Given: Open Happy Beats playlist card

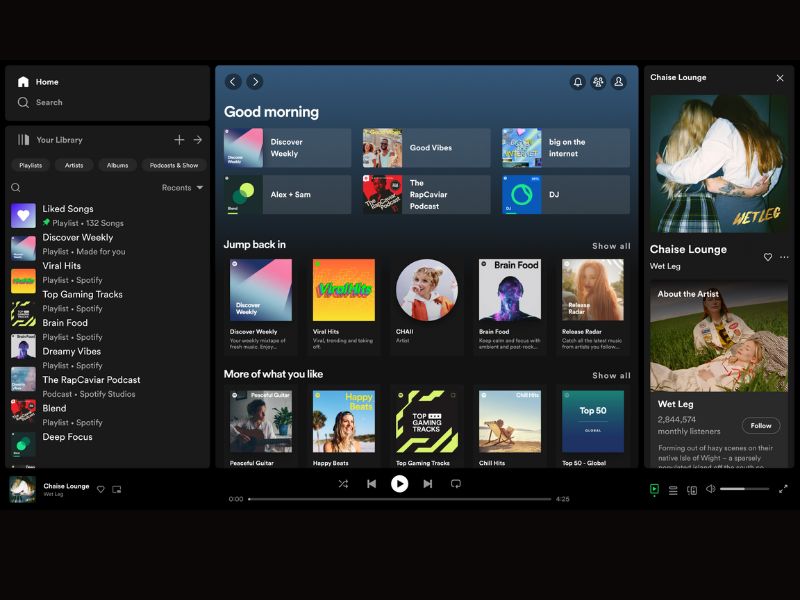Looking at the screenshot, I should click(344, 427).
